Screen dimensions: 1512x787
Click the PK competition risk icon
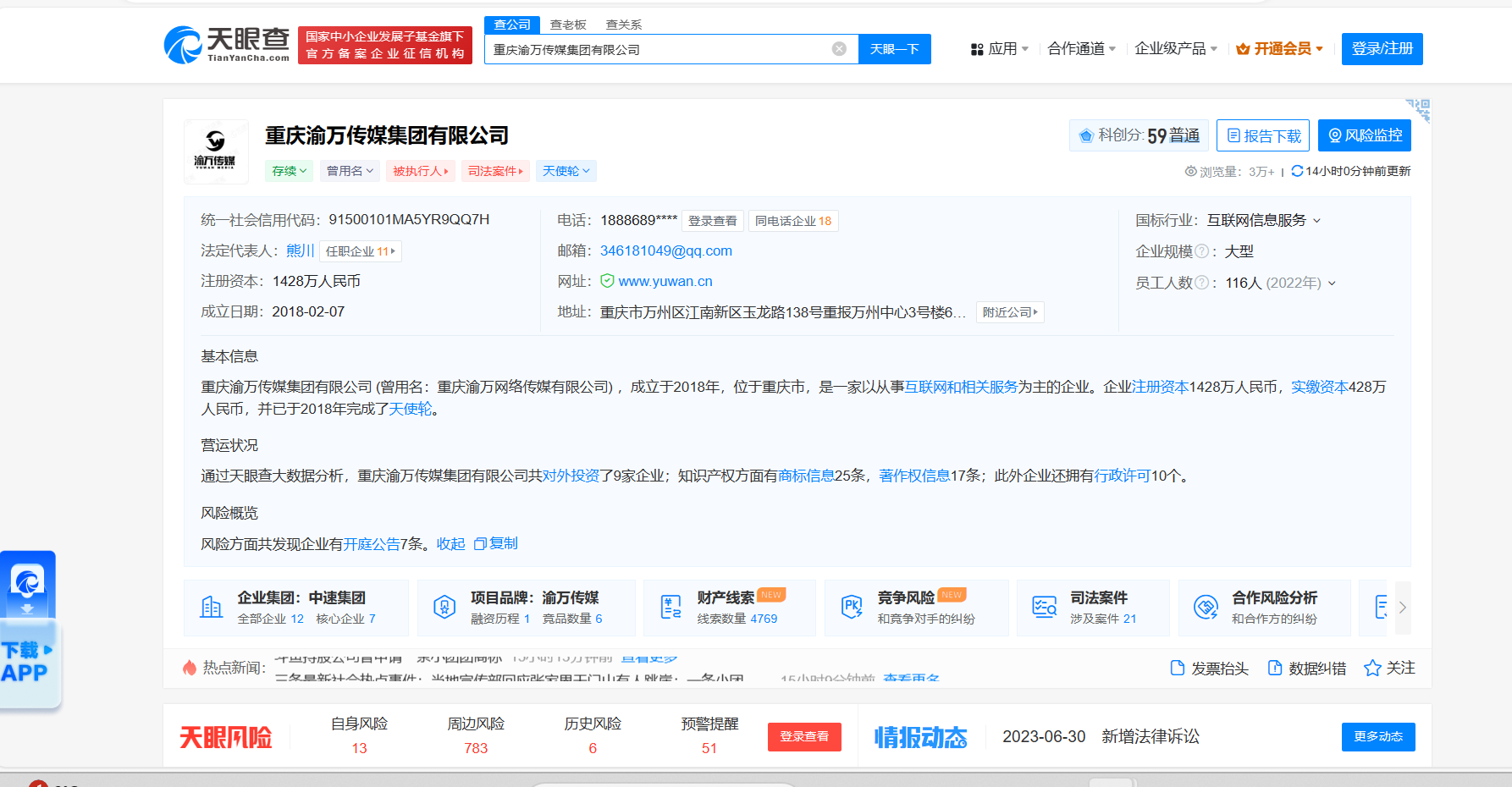[852, 607]
